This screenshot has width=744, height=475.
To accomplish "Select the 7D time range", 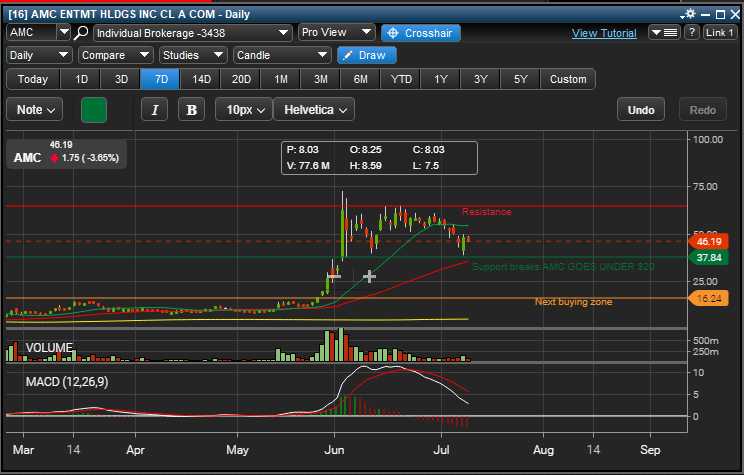I will pyautogui.click(x=160, y=79).
